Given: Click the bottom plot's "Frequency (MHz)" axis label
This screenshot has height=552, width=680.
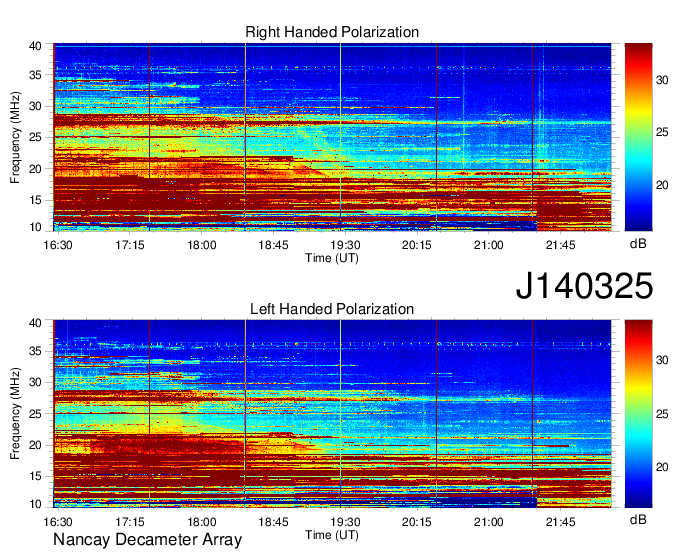Looking at the screenshot, I should 15,414.
